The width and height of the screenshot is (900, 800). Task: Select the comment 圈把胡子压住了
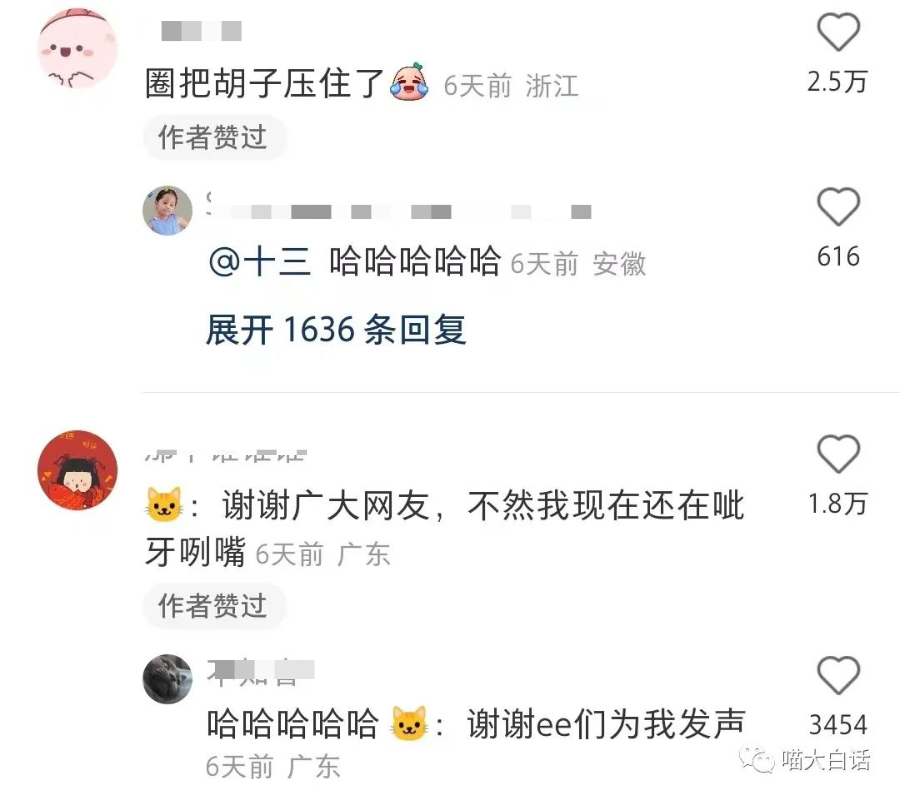point(265,83)
